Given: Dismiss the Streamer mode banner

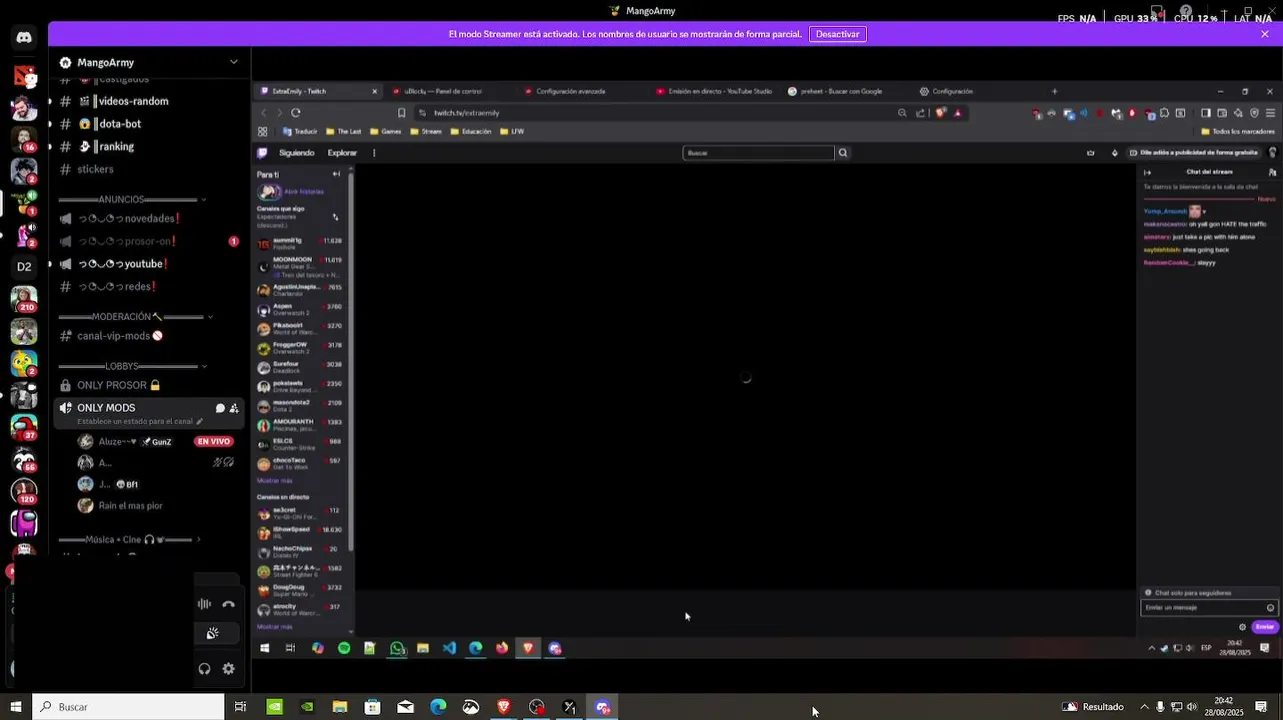Looking at the screenshot, I should (x=1265, y=34).
